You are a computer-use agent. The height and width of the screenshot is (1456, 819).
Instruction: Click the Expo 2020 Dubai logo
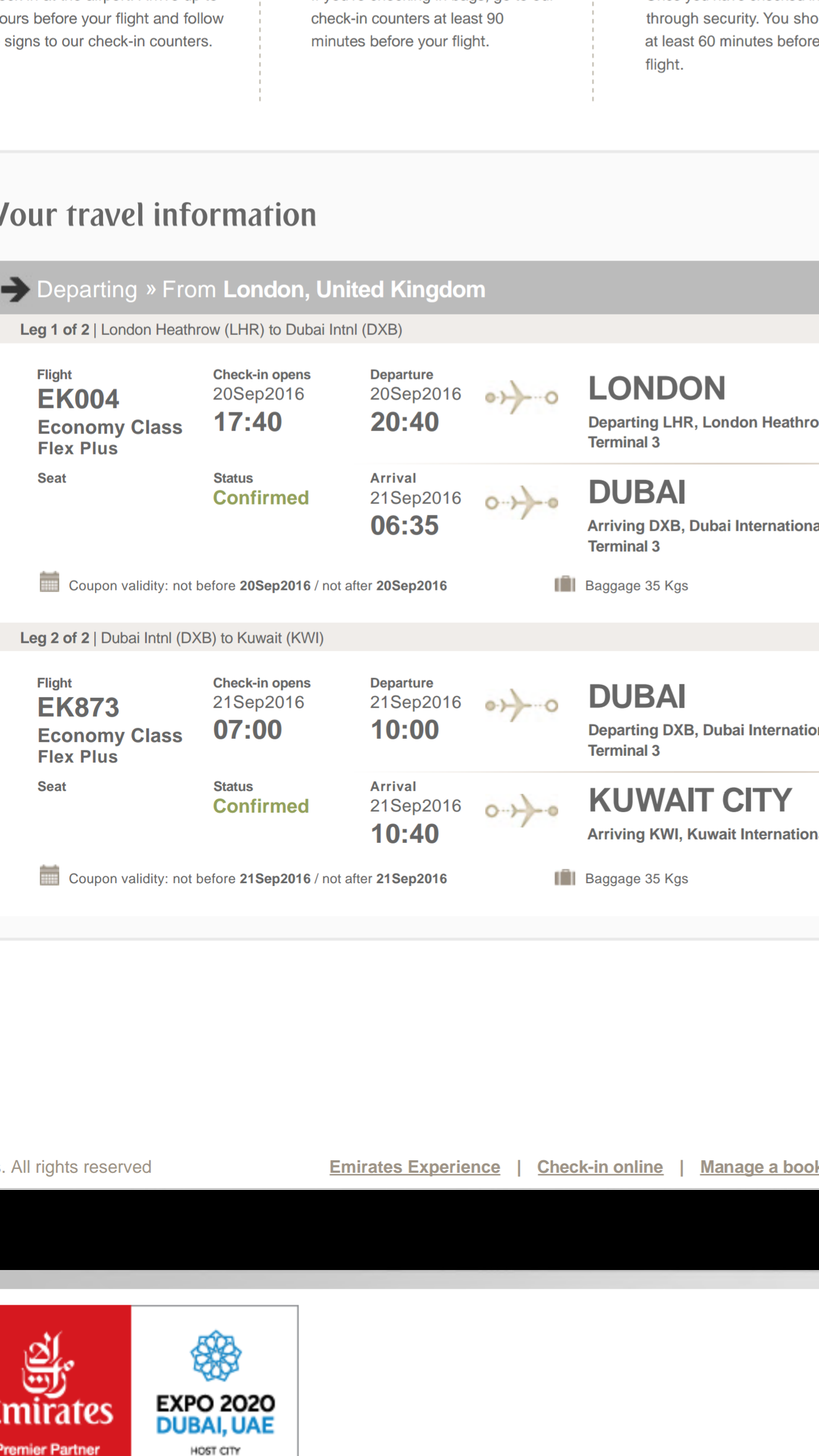pyautogui.click(x=215, y=1383)
